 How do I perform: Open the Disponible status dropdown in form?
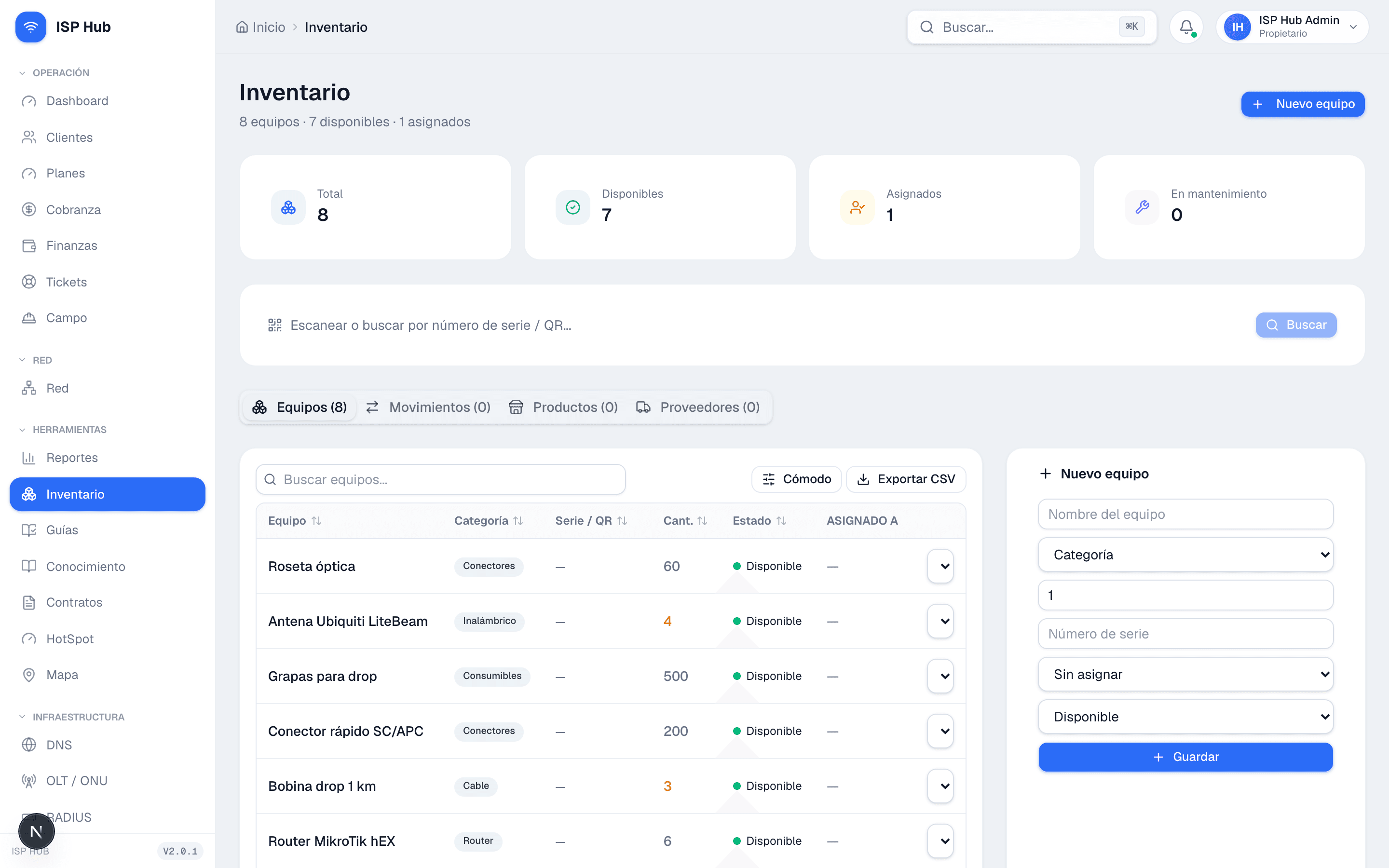coord(1185,717)
